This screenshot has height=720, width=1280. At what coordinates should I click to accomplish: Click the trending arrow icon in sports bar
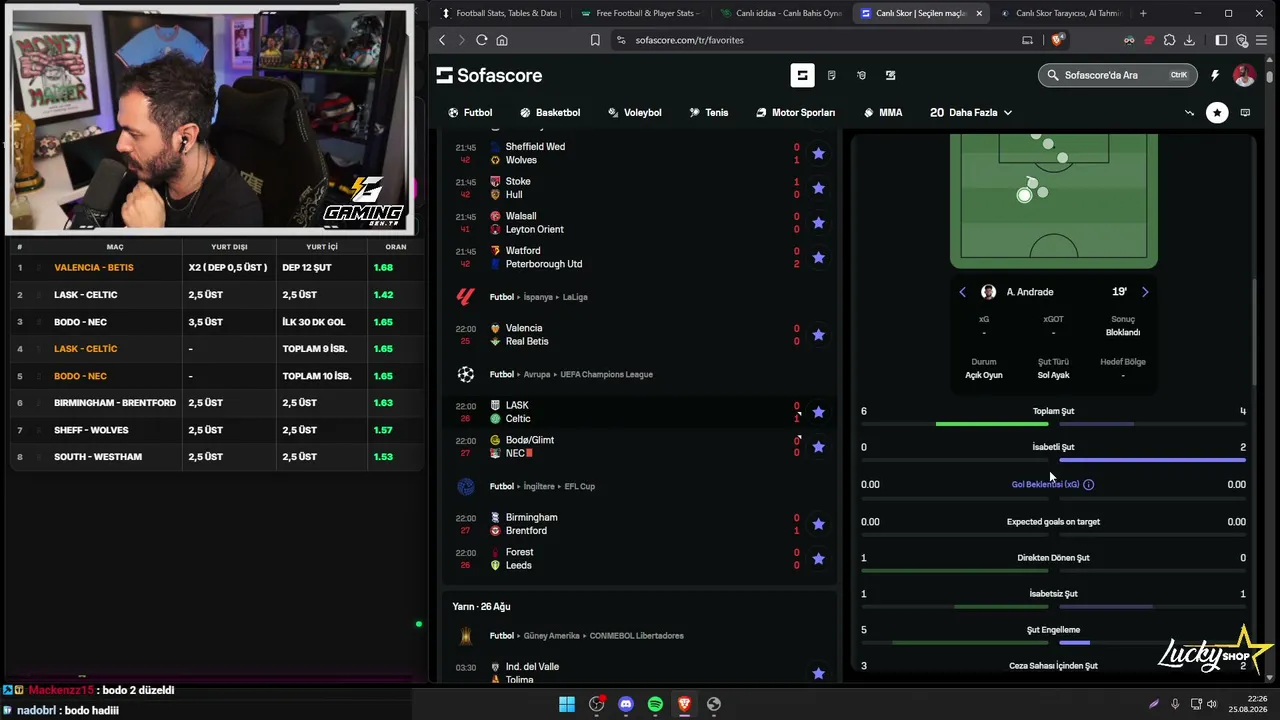[x=1189, y=113]
